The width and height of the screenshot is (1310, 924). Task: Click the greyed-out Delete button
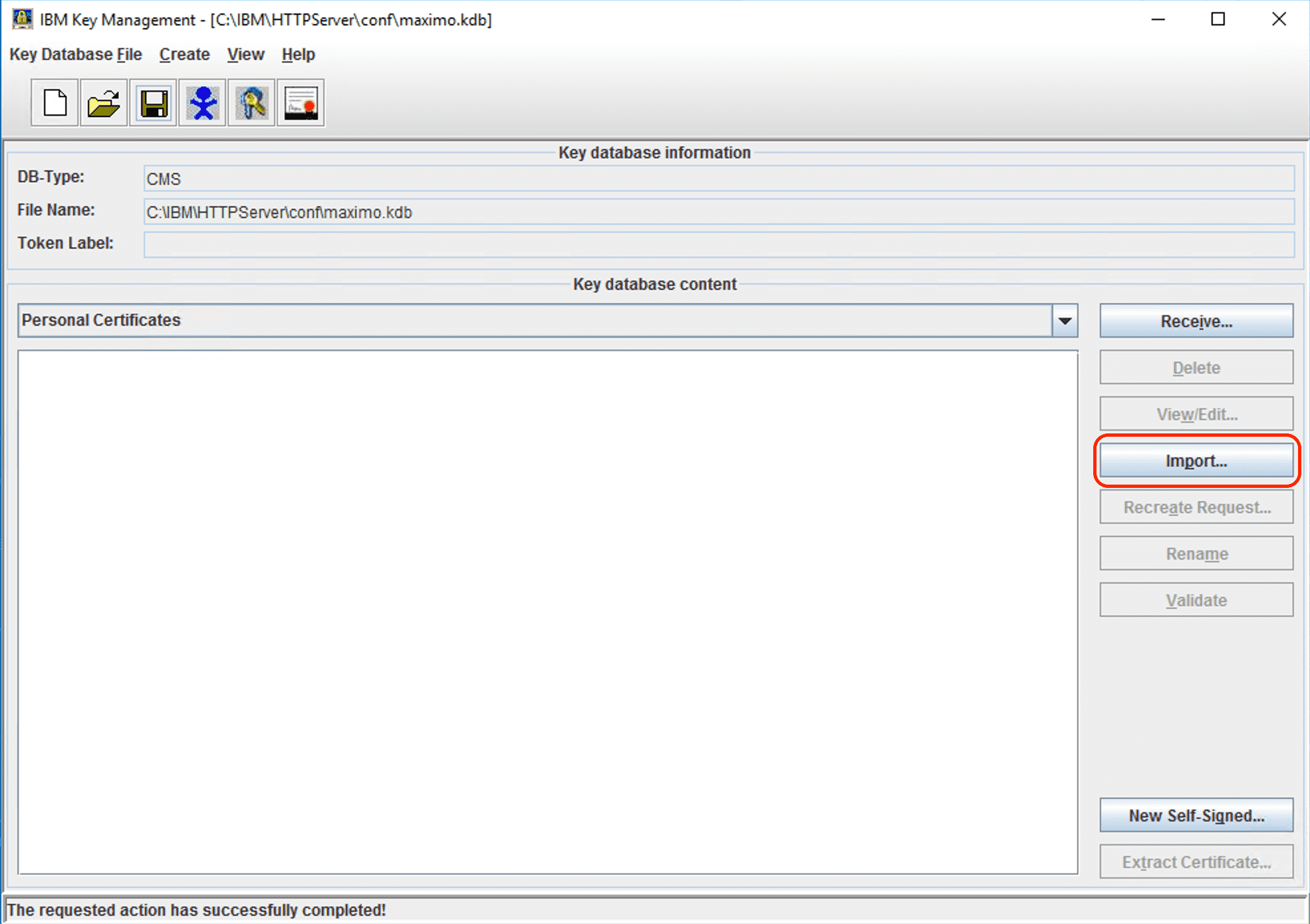[1196, 368]
